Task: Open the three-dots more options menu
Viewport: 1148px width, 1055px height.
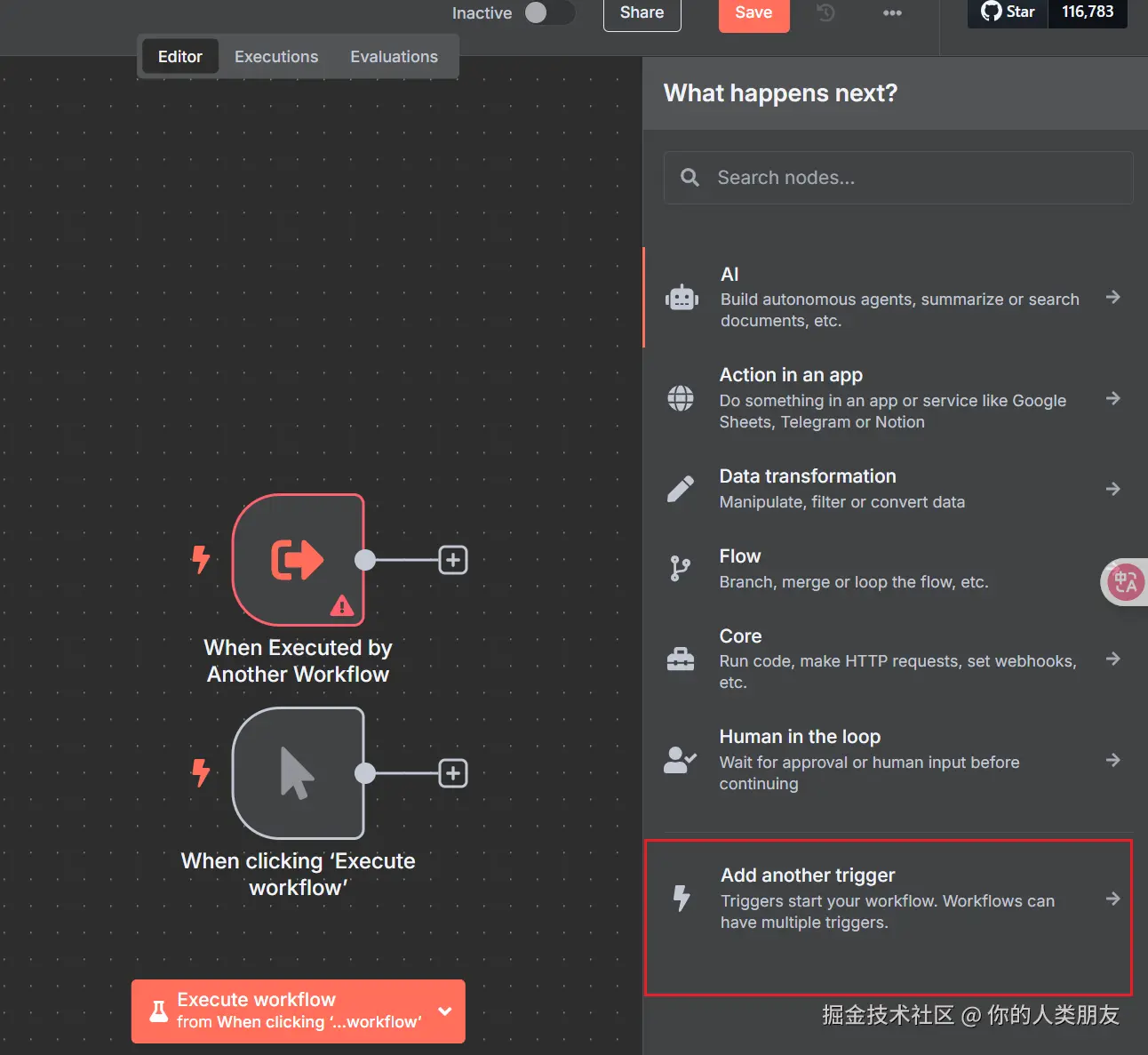Action: 892,12
